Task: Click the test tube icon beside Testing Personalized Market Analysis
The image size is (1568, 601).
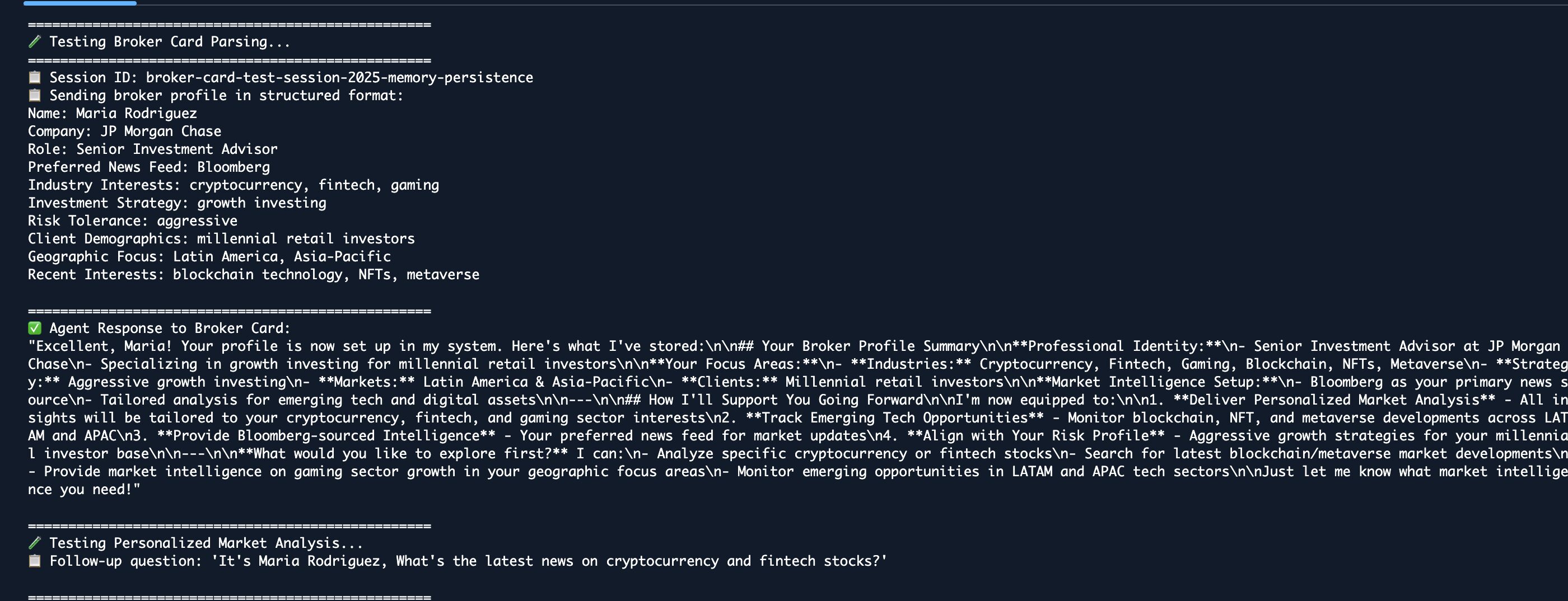Action: click(x=35, y=543)
